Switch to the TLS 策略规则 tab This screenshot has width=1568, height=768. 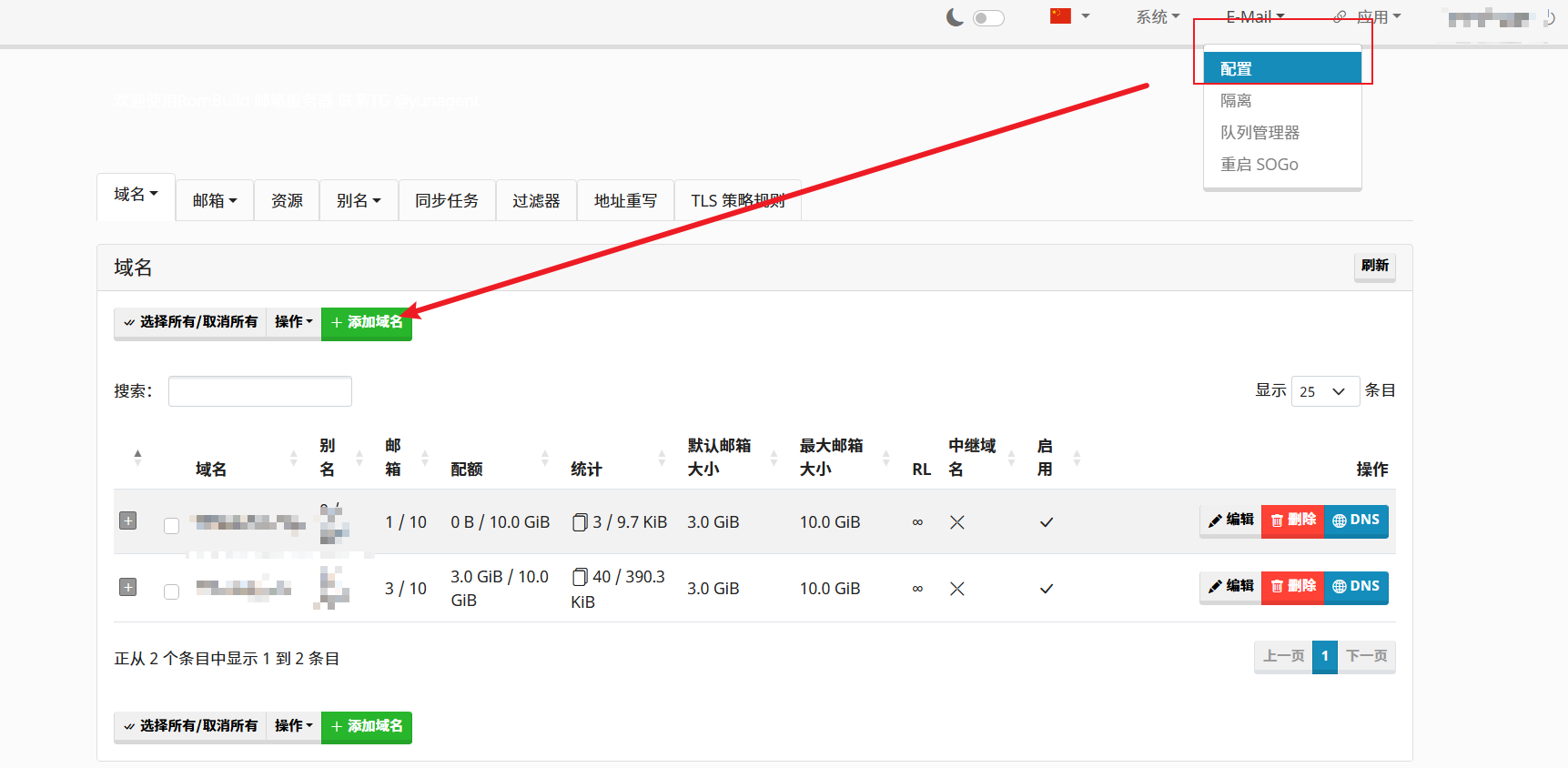tap(738, 200)
